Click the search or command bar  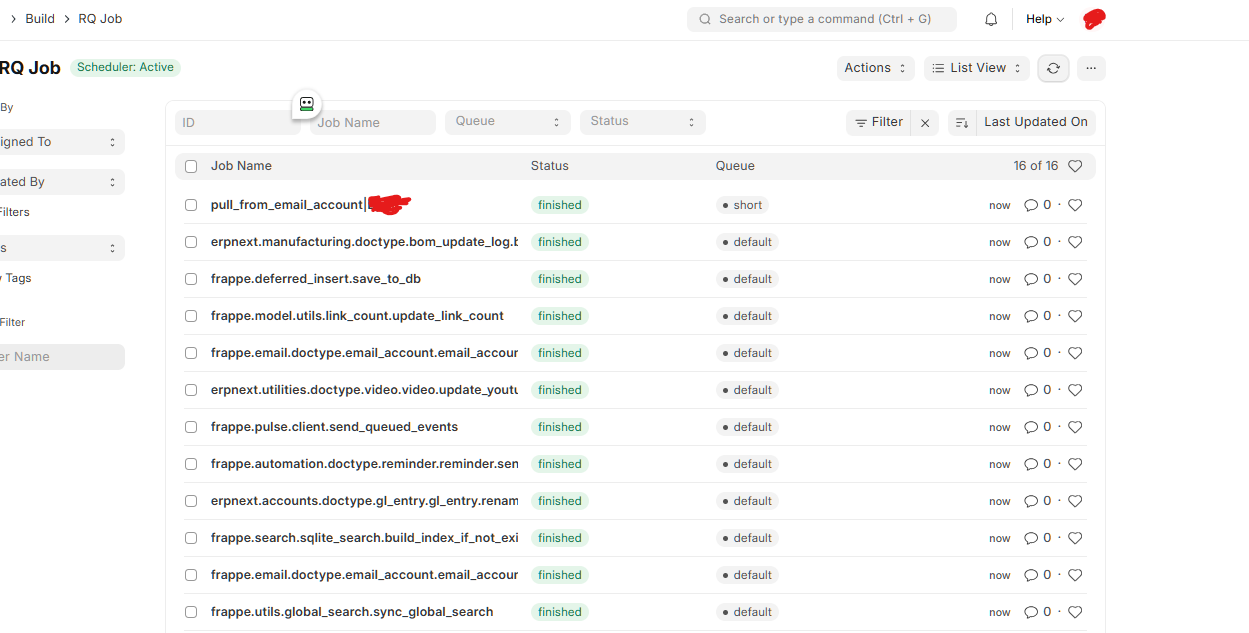(821, 19)
